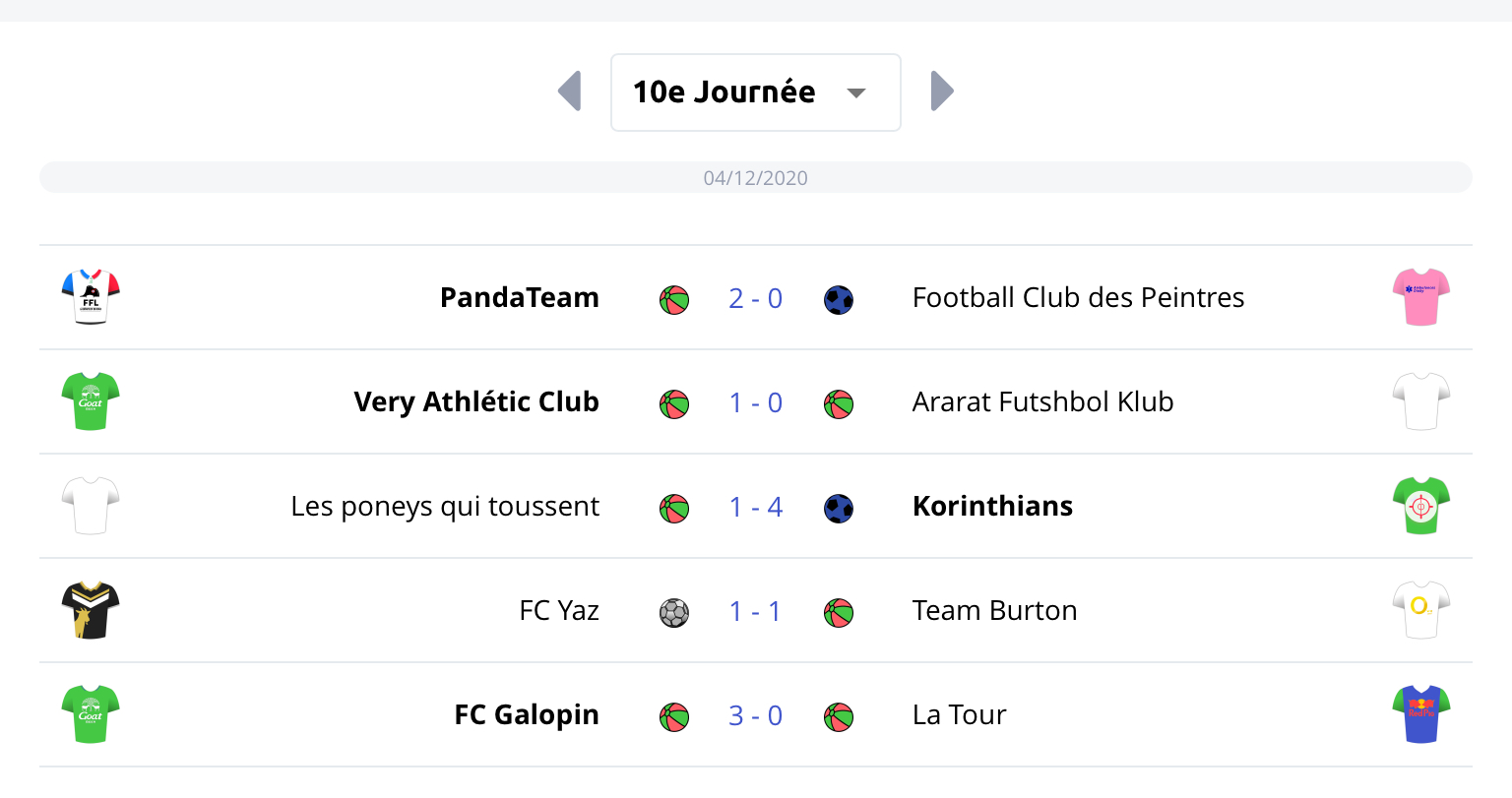Image resolution: width=1512 pixels, height=798 pixels.
Task: Click La Tour blue jersey icon
Action: [x=1420, y=714]
